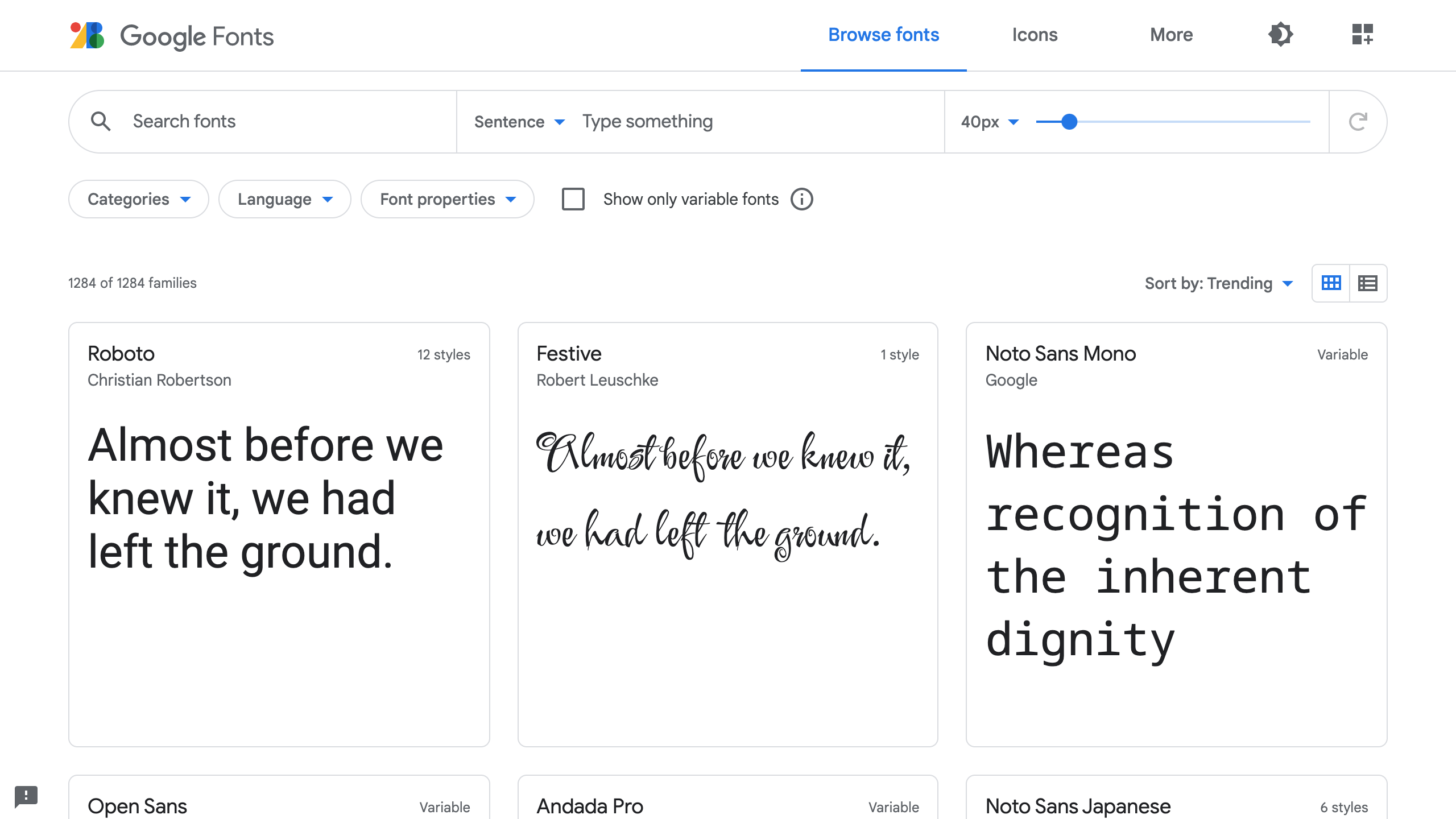Open the Sort by Trending dropdown
The height and width of the screenshot is (819, 1456).
pyautogui.click(x=1219, y=283)
